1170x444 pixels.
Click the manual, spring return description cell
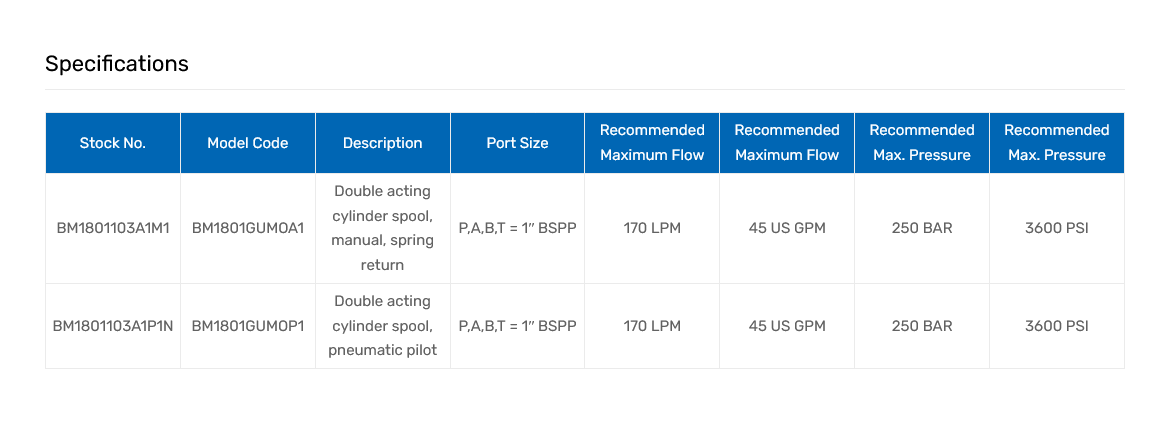(383, 228)
